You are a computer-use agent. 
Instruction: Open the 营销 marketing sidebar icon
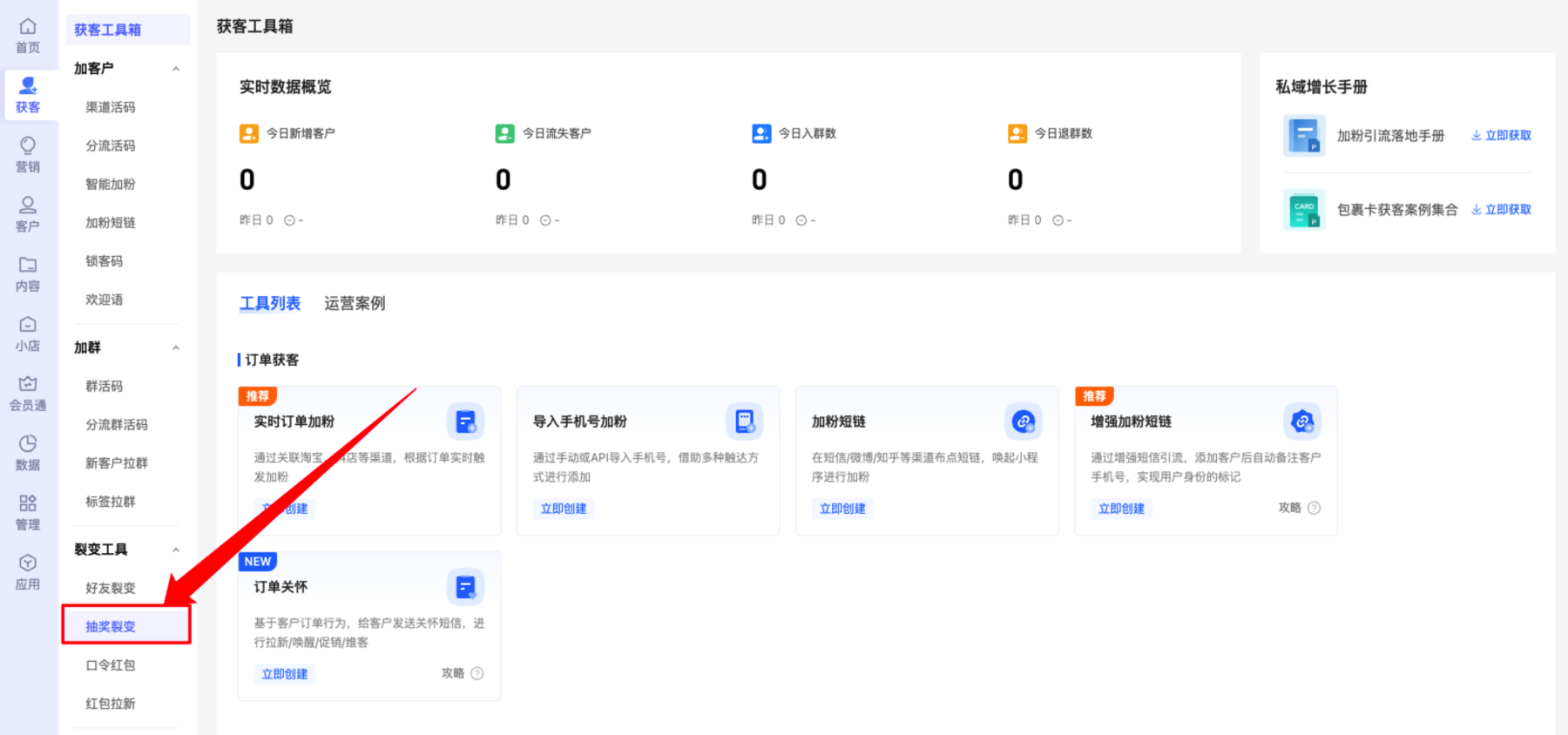(x=28, y=145)
